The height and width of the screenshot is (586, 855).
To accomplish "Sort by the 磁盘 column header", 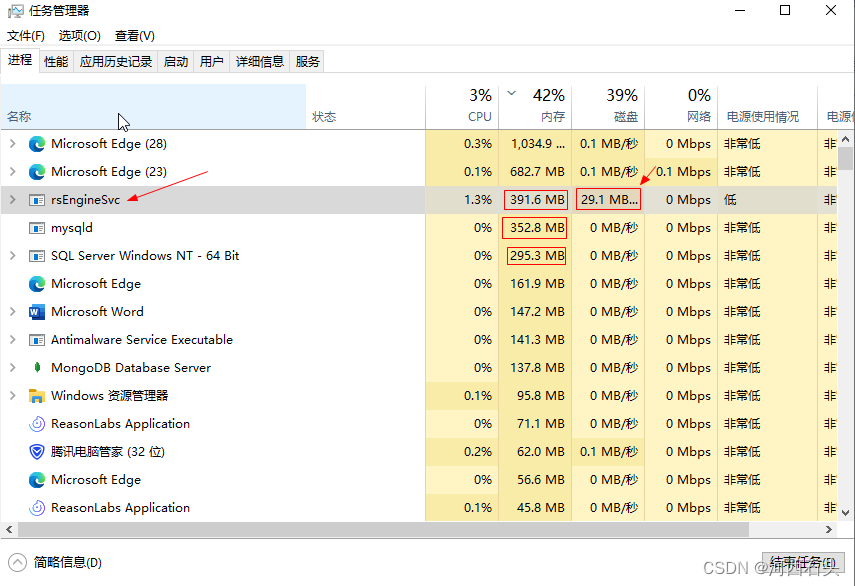I will (608, 107).
